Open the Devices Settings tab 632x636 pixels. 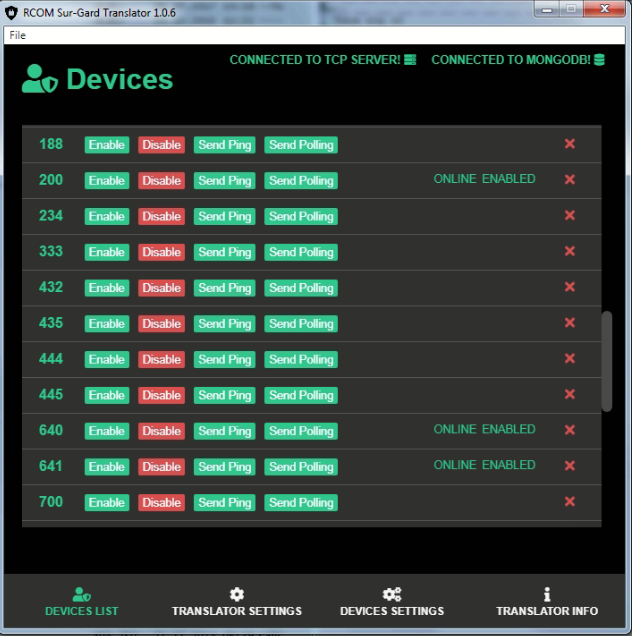(x=392, y=602)
